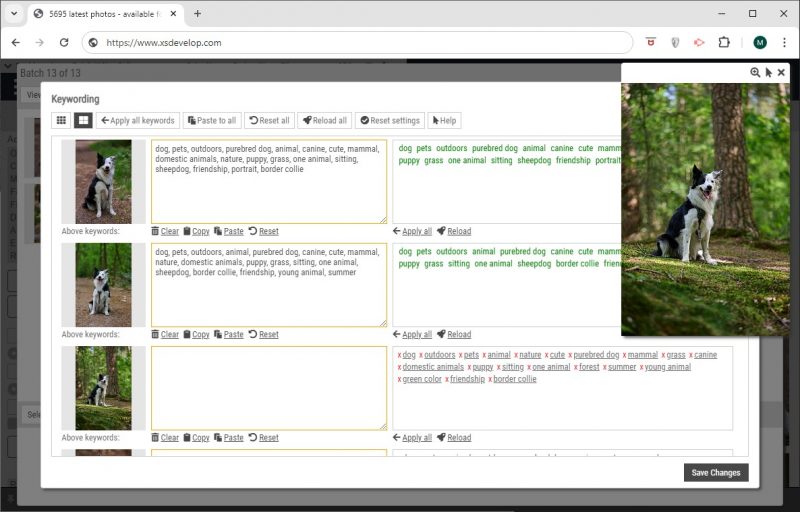The height and width of the screenshot is (512, 800).
Task: Close the image preview popup
Action: point(781,73)
